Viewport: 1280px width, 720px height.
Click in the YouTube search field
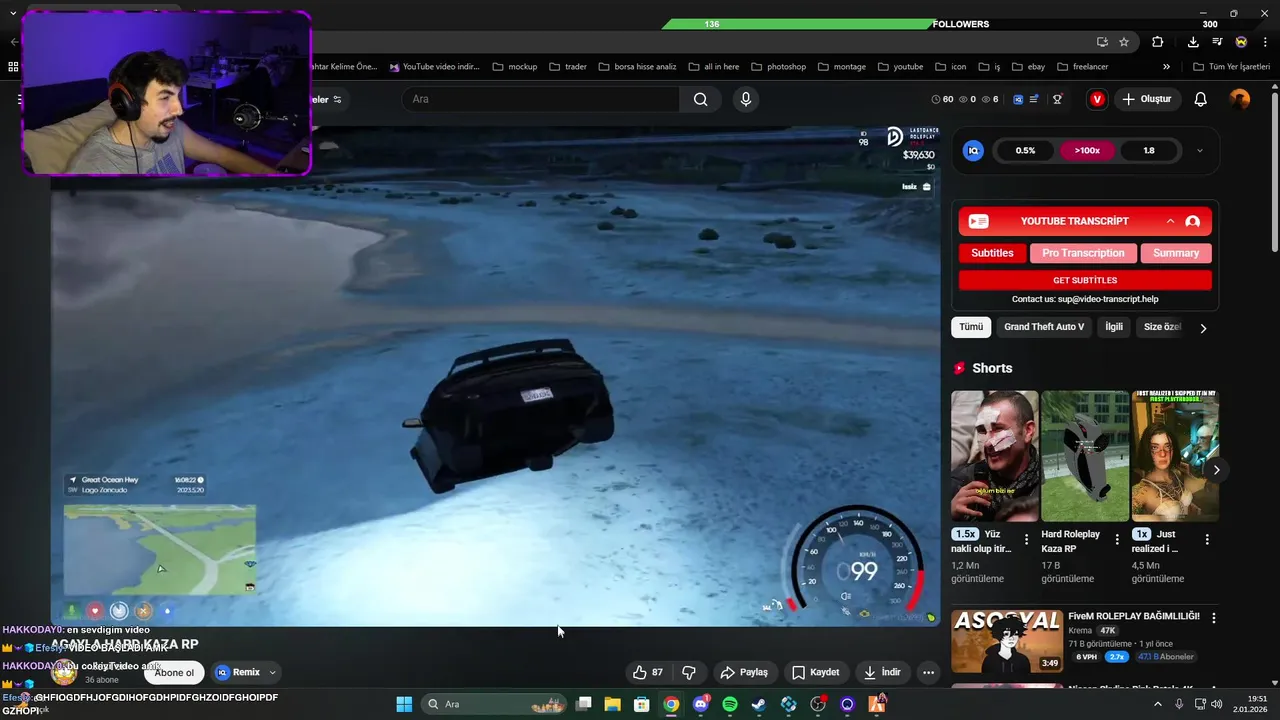click(x=540, y=99)
